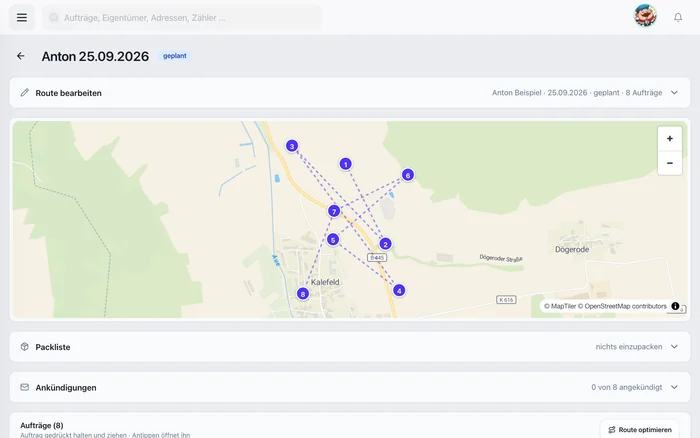Expand the Packliste section chevron
The width and height of the screenshot is (700, 438).
point(674,346)
